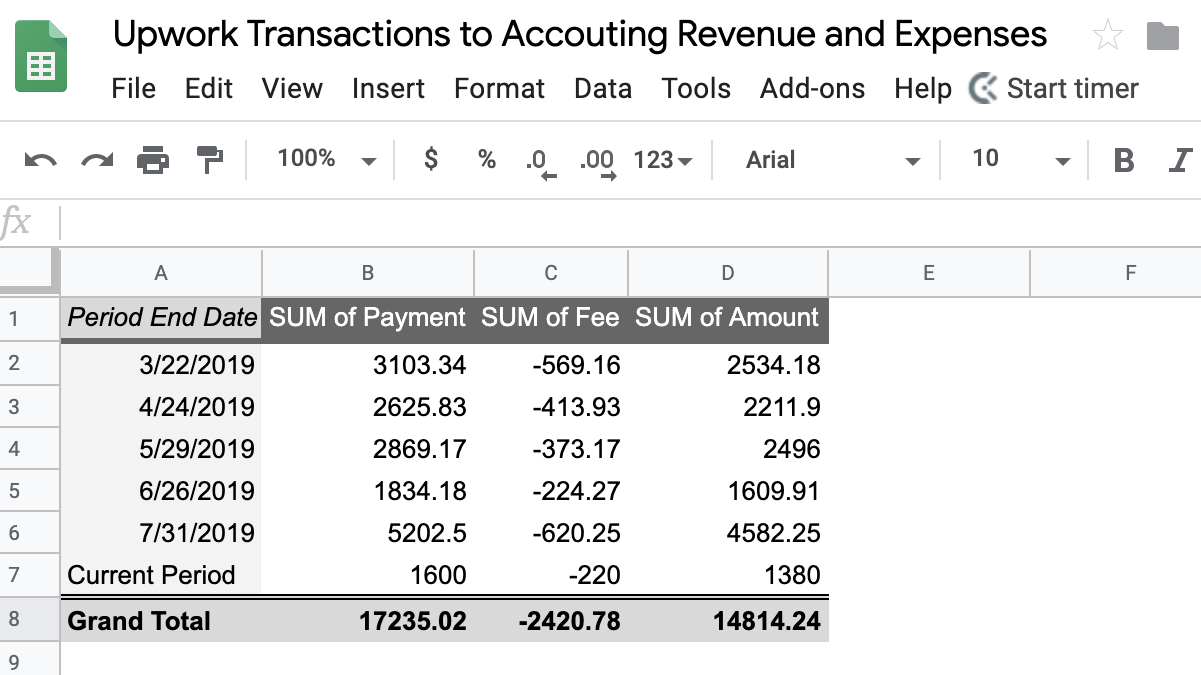Click the SUM of Fee header cell
Viewport: 1201px width, 675px height.
(551, 319)
